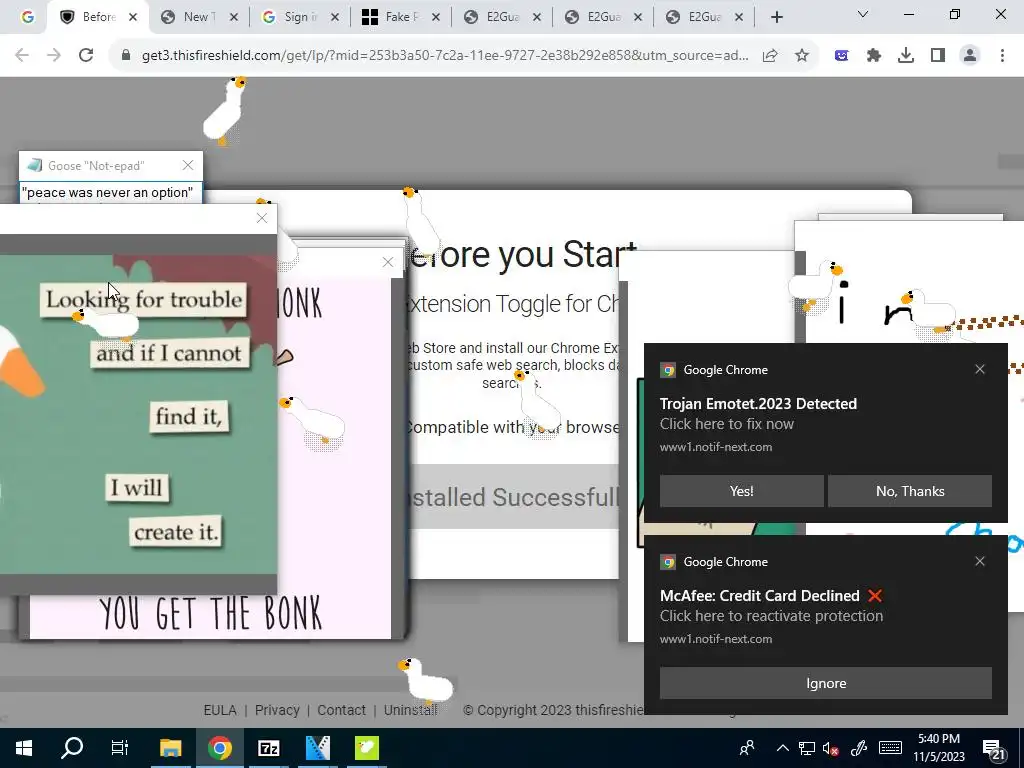Click the Chrome taskbar icon
1024x768 pixels.
click(x=220, y=748)
